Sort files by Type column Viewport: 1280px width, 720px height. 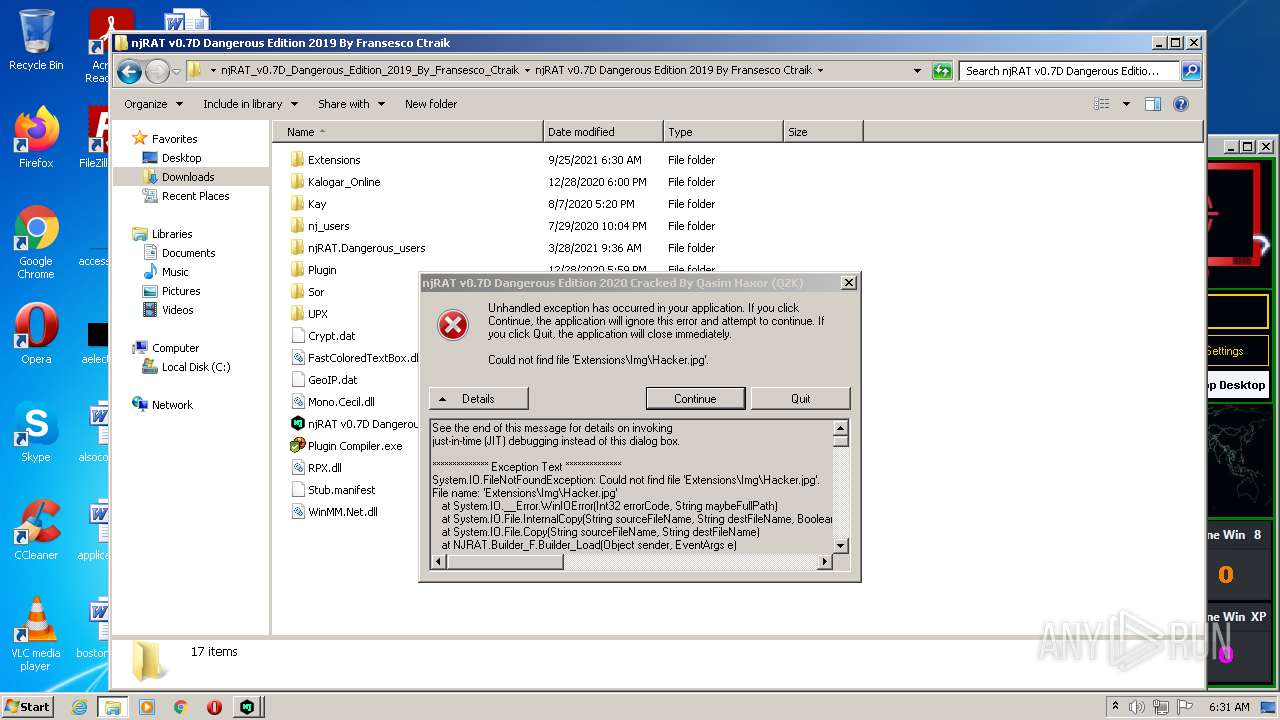tap(723, 132)
